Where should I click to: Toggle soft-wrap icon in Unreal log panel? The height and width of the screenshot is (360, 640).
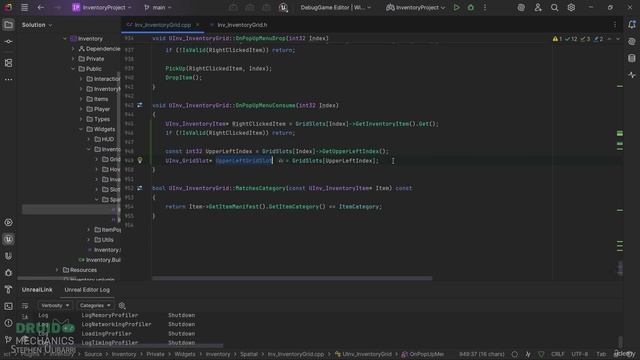click(25, 305)
